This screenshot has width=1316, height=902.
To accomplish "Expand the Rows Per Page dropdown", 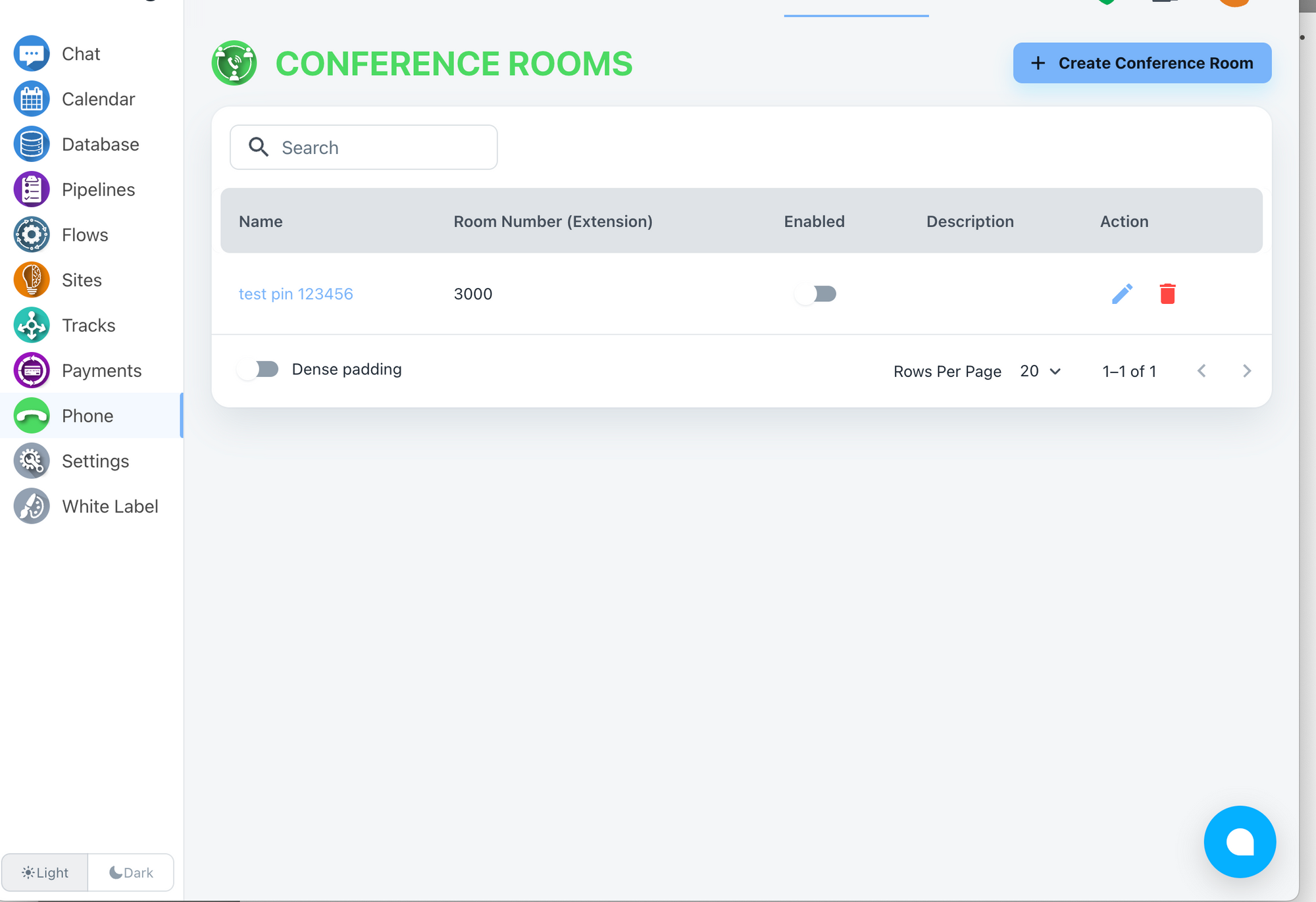I will (x=1040, y=371).
